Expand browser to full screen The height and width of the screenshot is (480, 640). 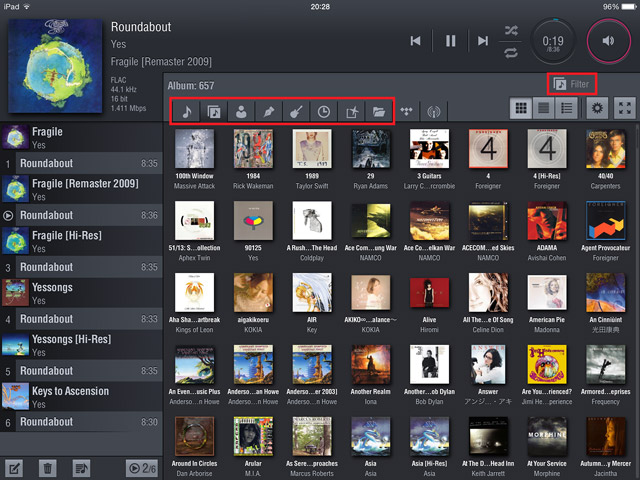click(623, 108)
